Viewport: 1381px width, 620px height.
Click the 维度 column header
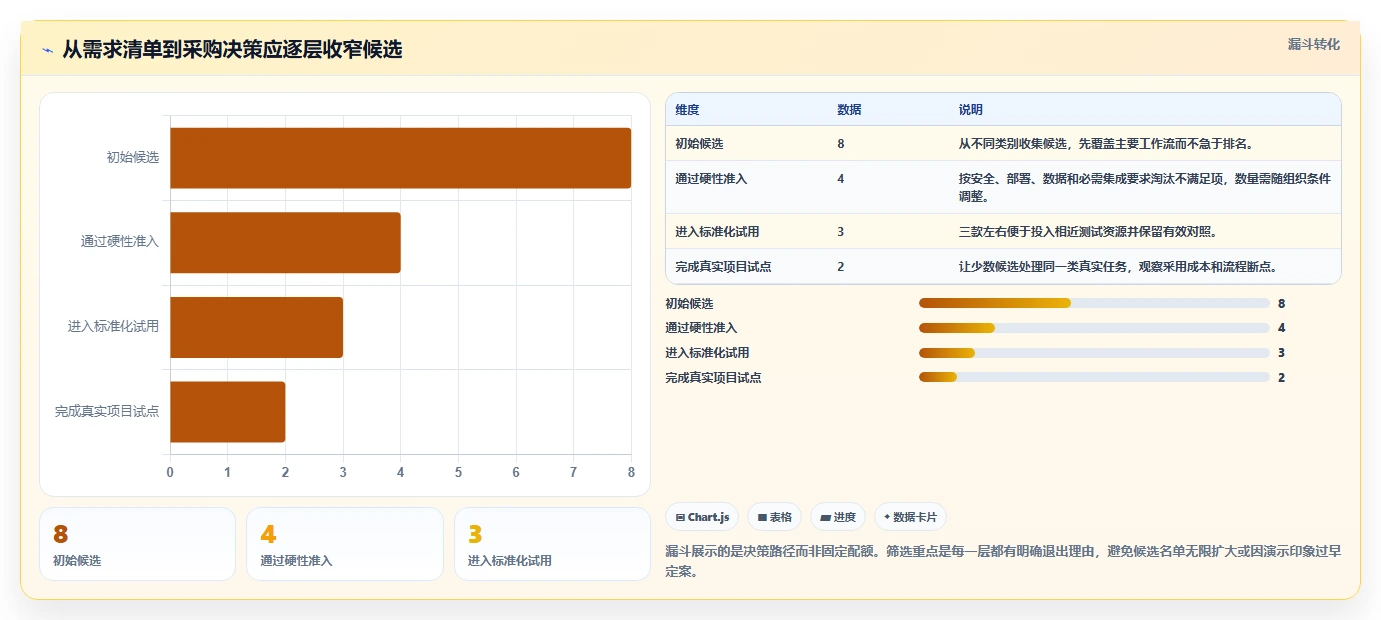pos(687,110)
